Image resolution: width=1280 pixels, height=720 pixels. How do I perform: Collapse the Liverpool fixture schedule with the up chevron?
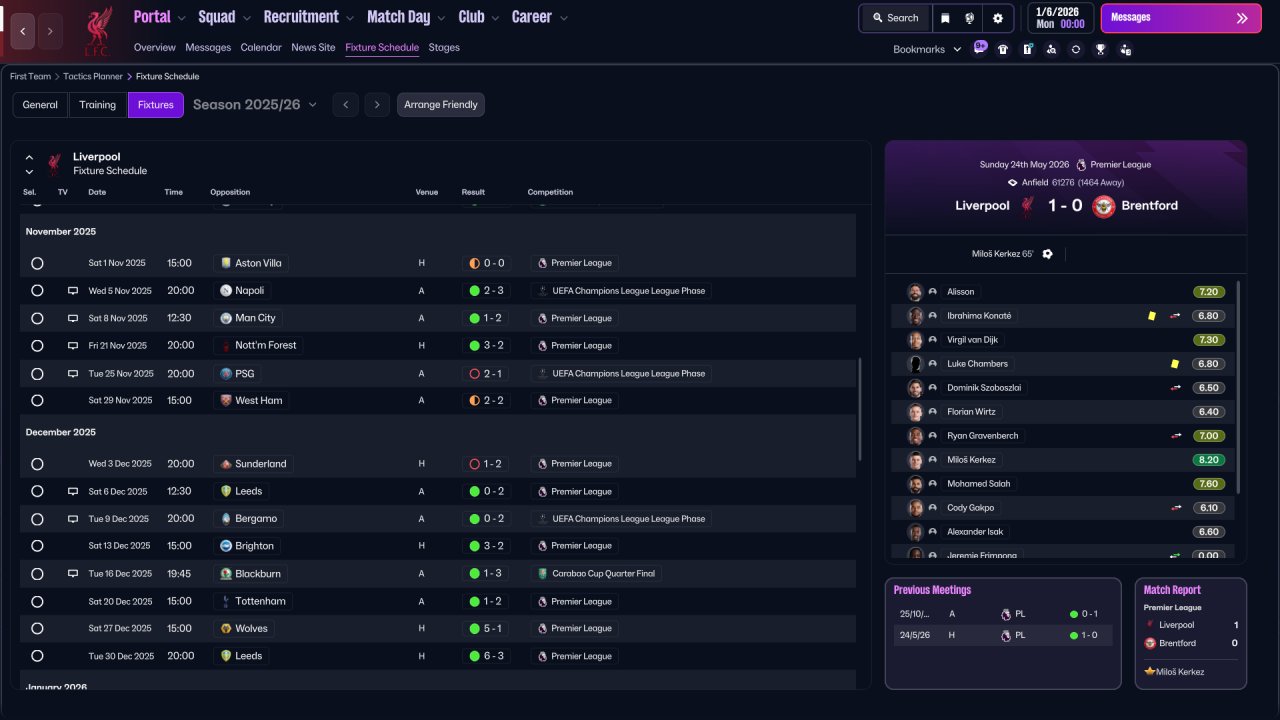click(x=29, y=157)
